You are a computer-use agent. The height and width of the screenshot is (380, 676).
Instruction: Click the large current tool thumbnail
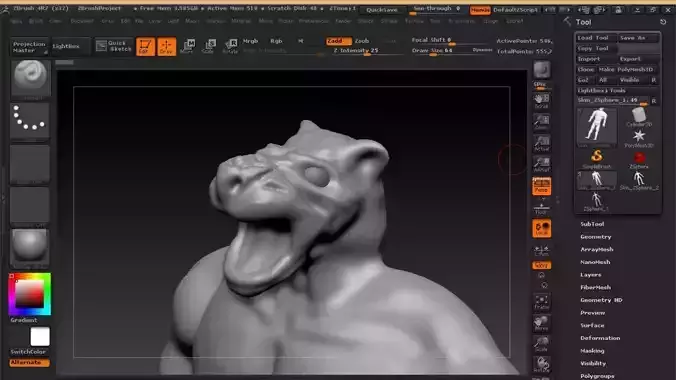click(x=597, y=127)
